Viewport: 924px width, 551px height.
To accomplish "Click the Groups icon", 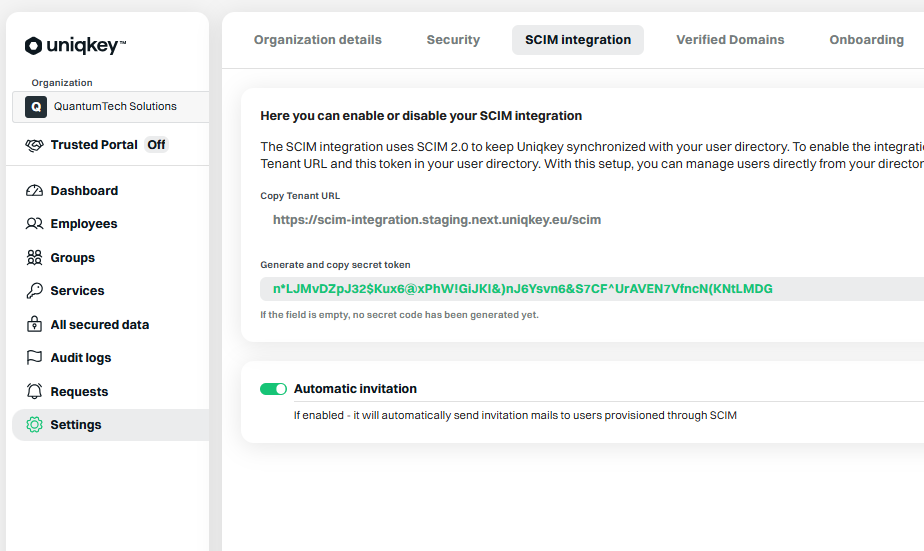I will tap(34, 258).
